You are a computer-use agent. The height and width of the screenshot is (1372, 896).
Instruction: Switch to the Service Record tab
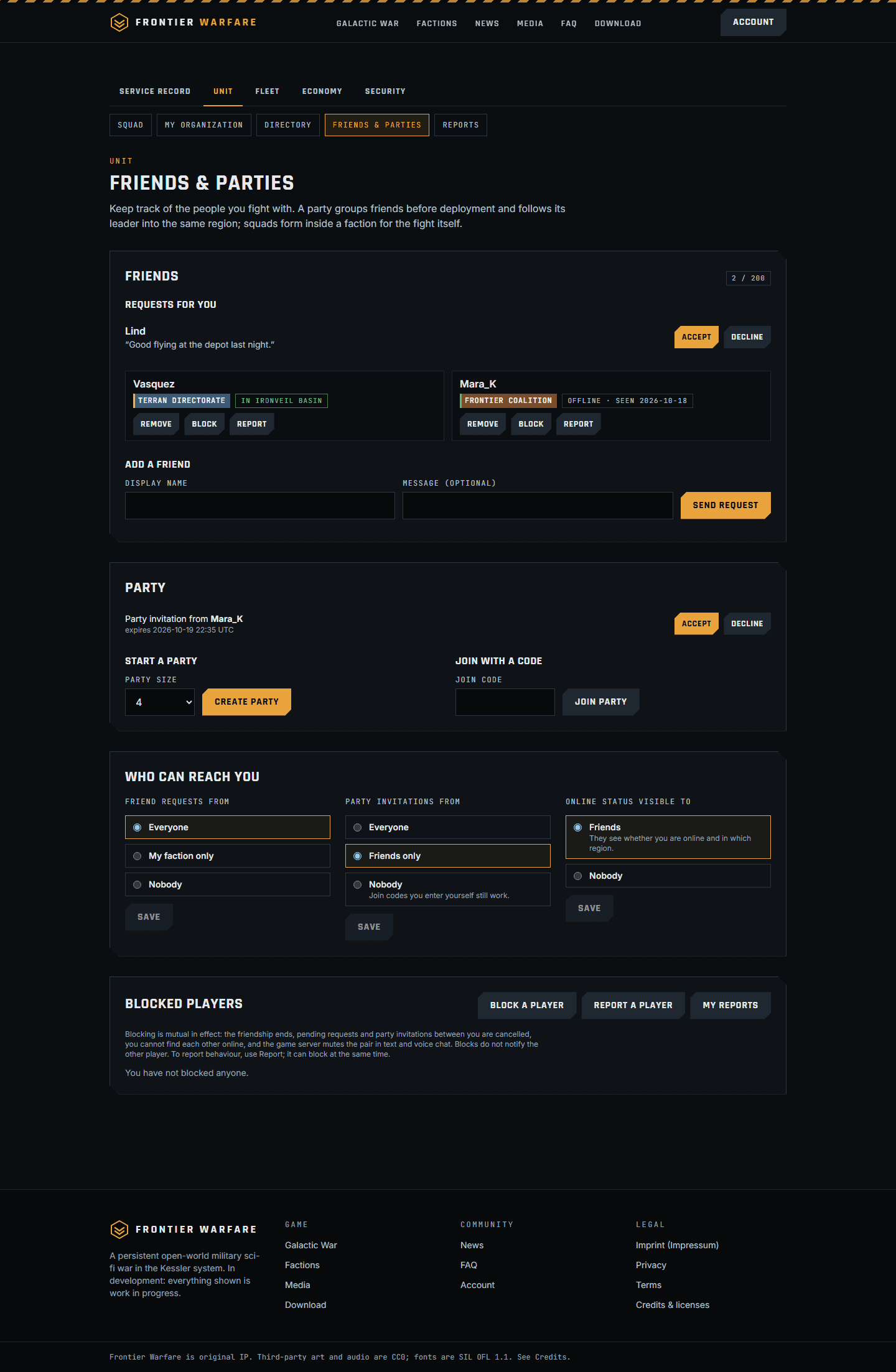click(155, 91)
